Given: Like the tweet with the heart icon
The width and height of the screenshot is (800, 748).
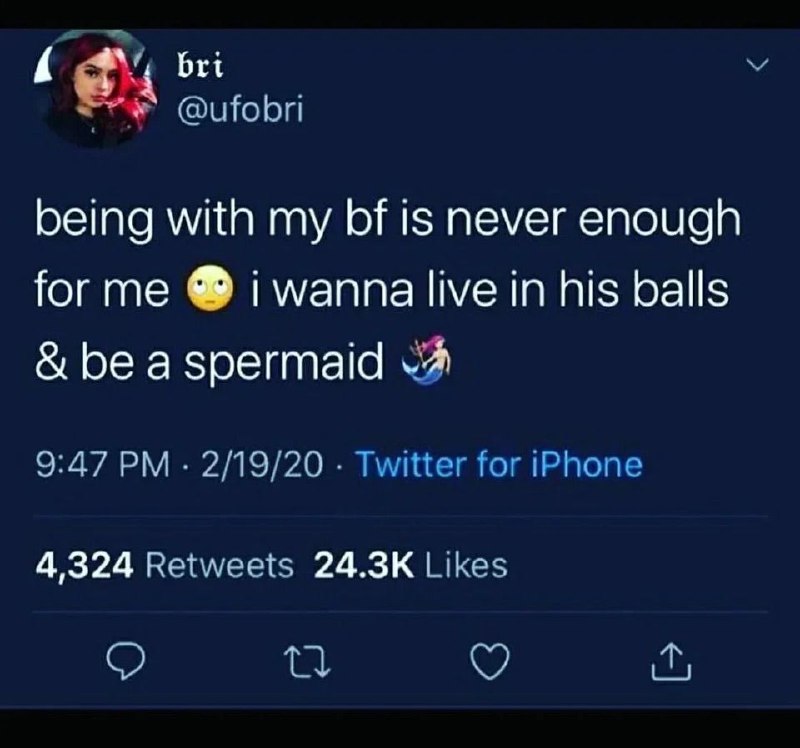Looking at the screenshot, I should point(490,661).
